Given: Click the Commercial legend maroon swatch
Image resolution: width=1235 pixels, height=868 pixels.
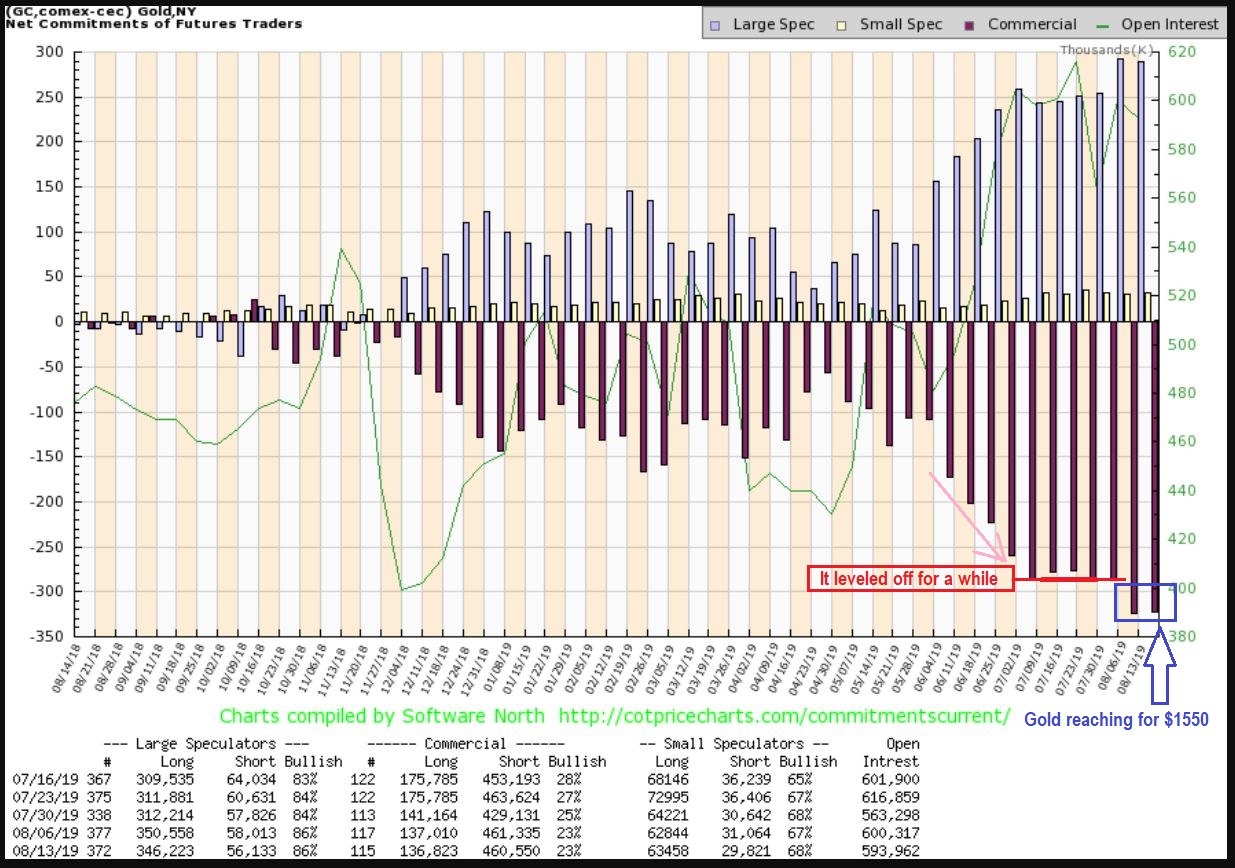Looking at the screenshot, I should [969, 24].
